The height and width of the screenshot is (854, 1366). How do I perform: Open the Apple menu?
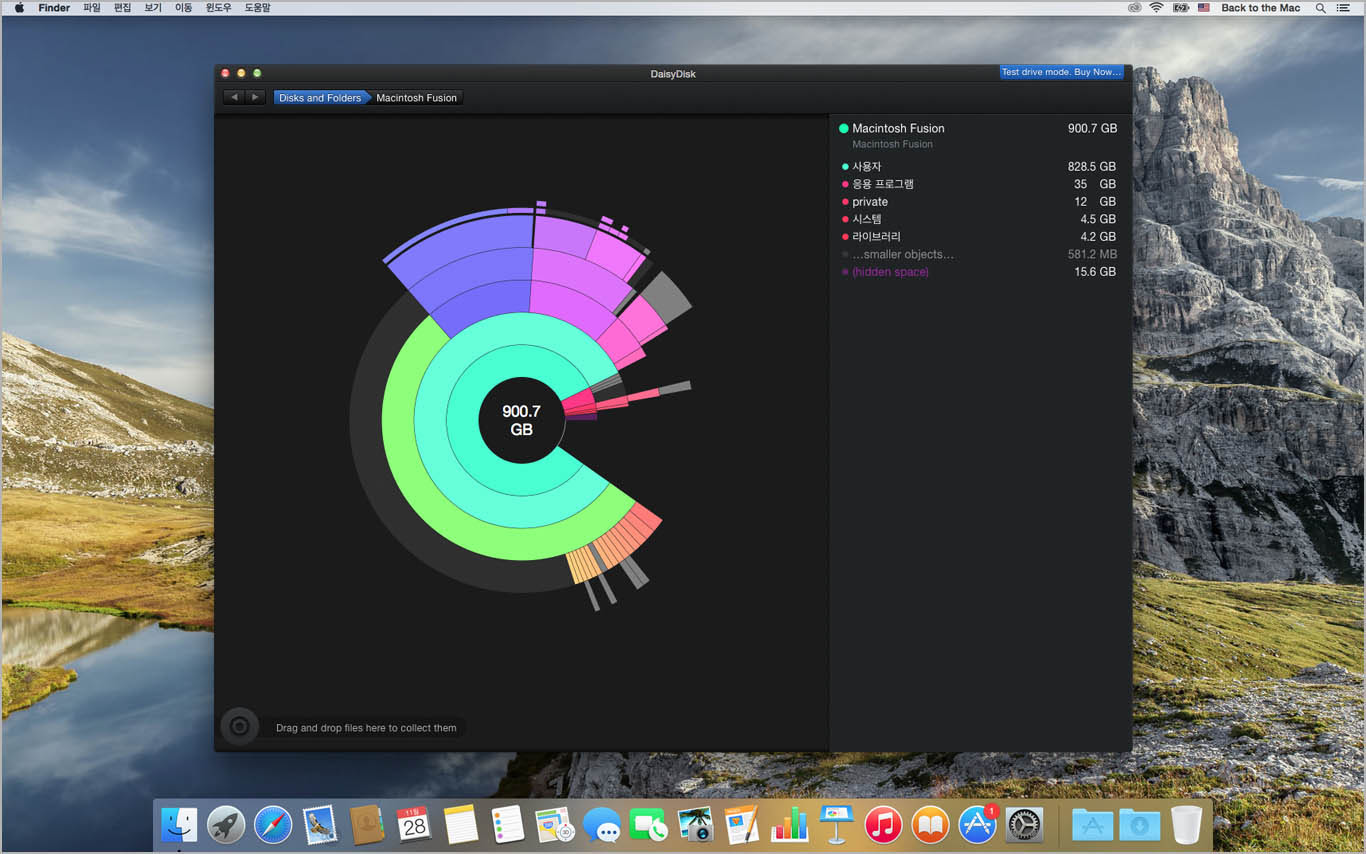(19, 8)
